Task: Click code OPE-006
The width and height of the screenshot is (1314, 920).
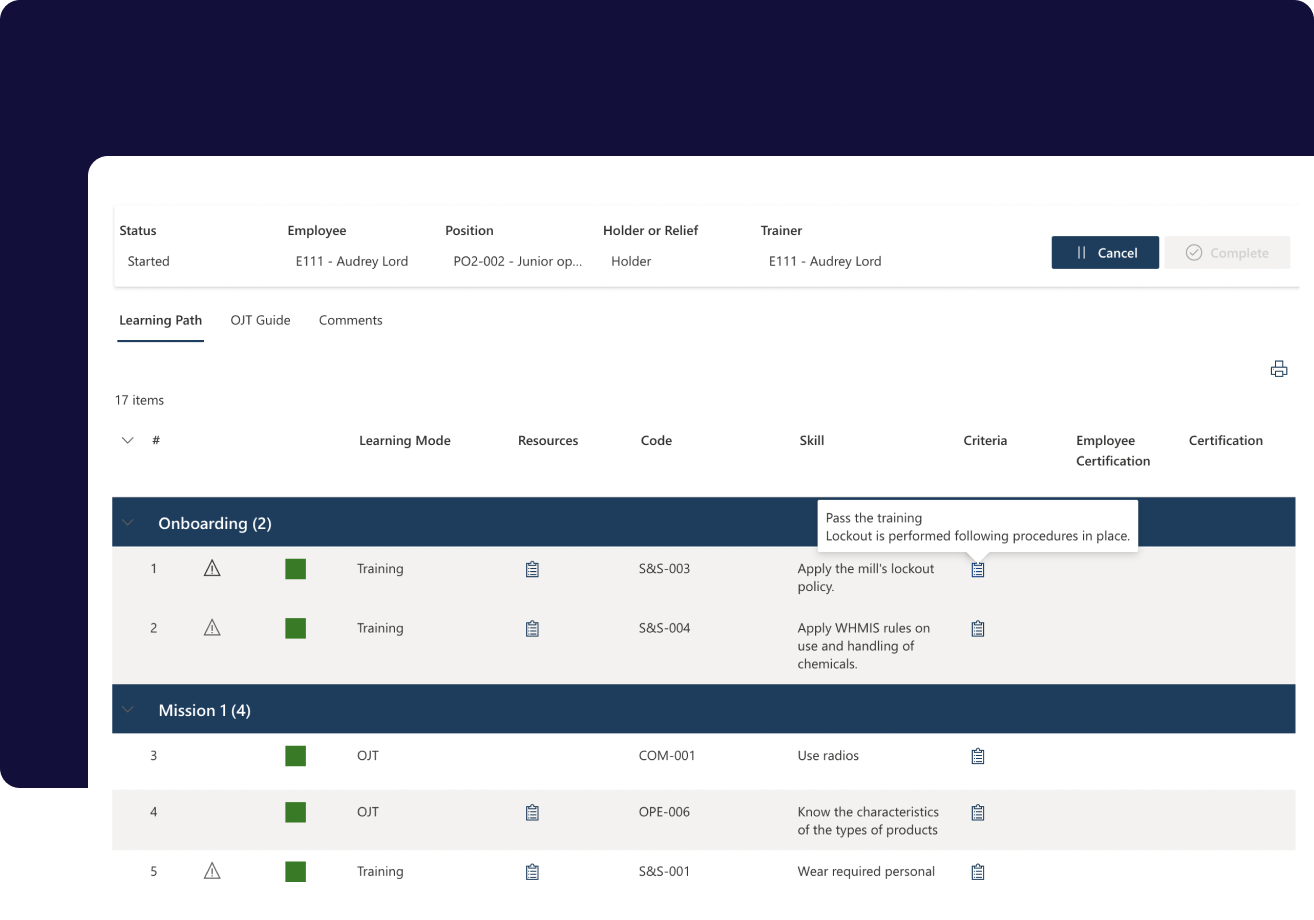Action: [x=664, y=811]
